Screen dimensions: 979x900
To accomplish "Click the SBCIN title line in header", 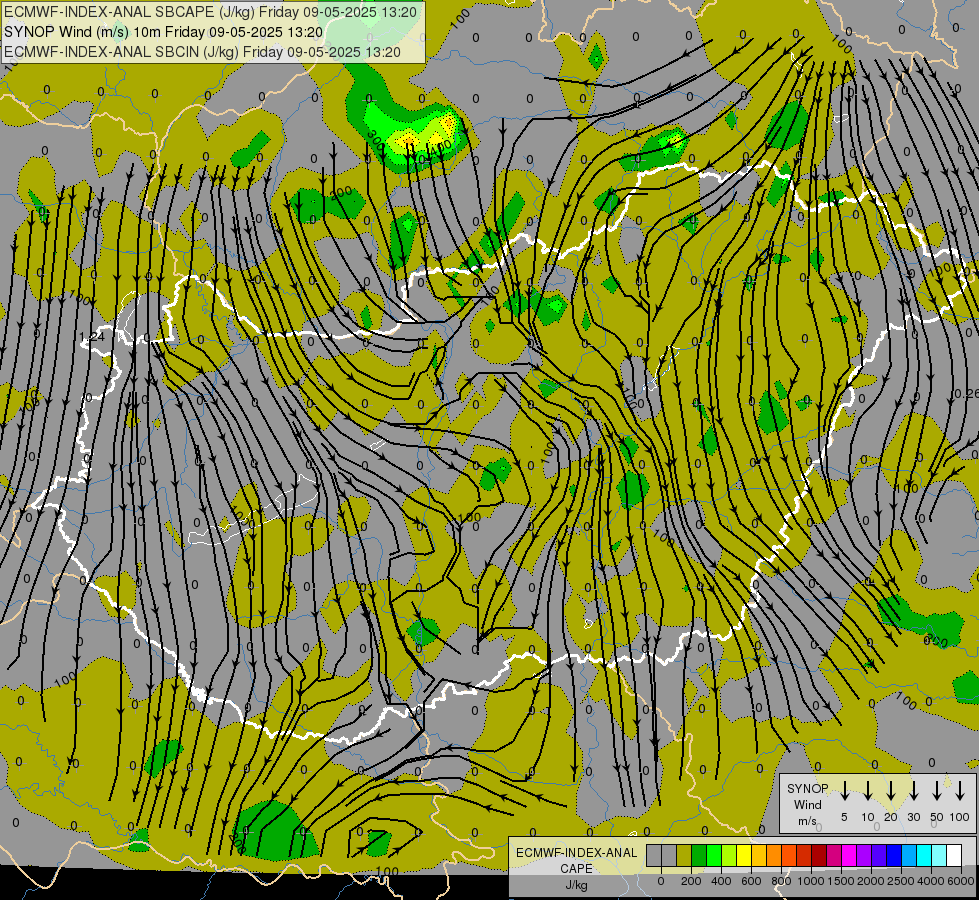I will click(202, 52).
